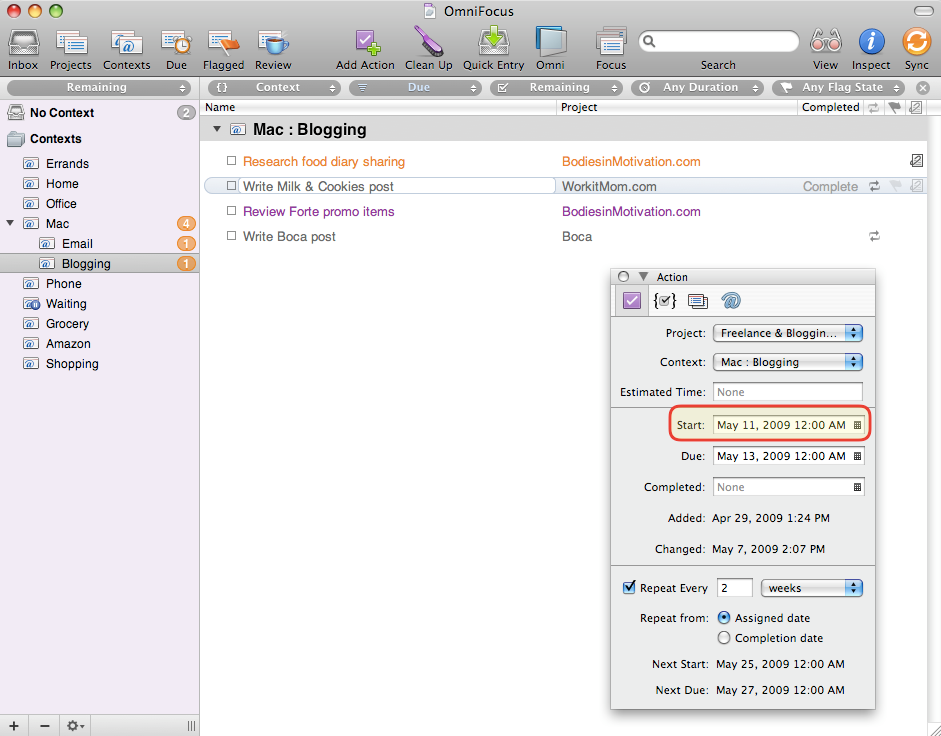This screenshot has width=941, height=736.
Task: Click the Completed column header
Action: point(831,107)
